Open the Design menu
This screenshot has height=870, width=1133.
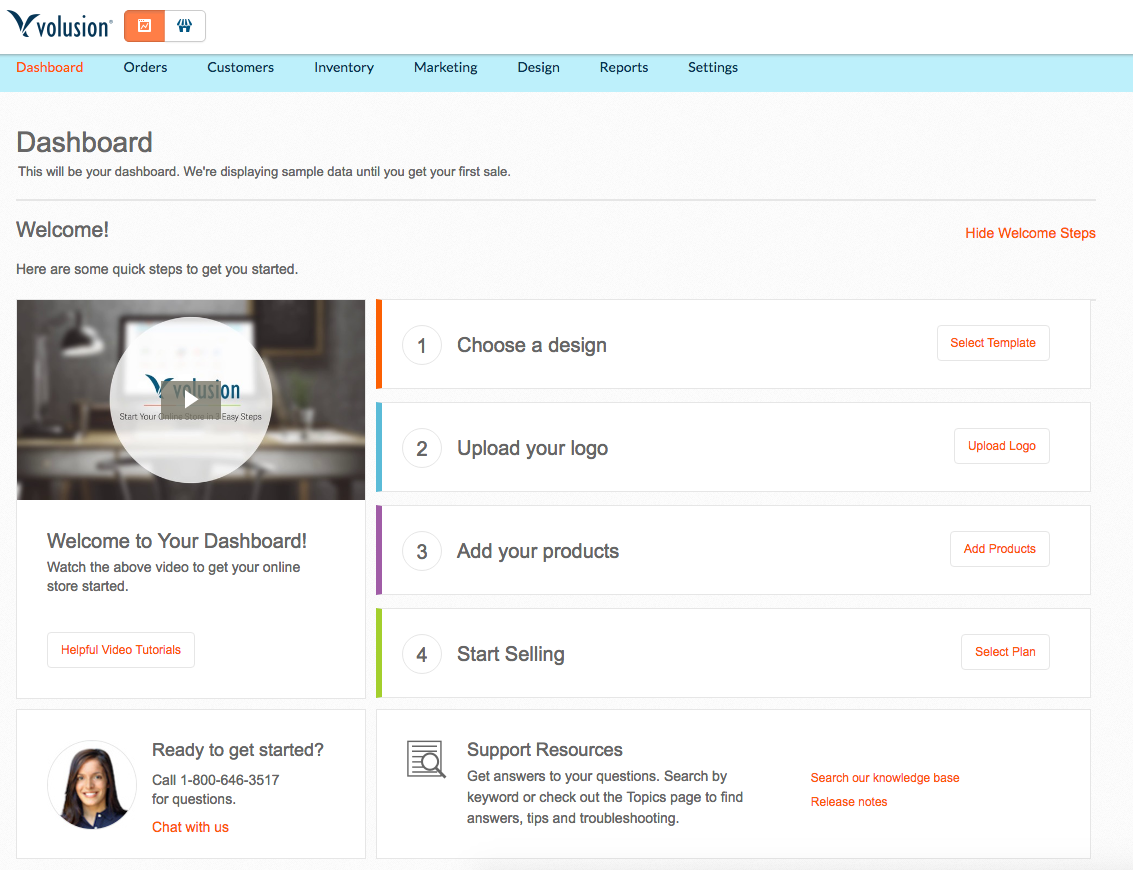pos(538,67)
